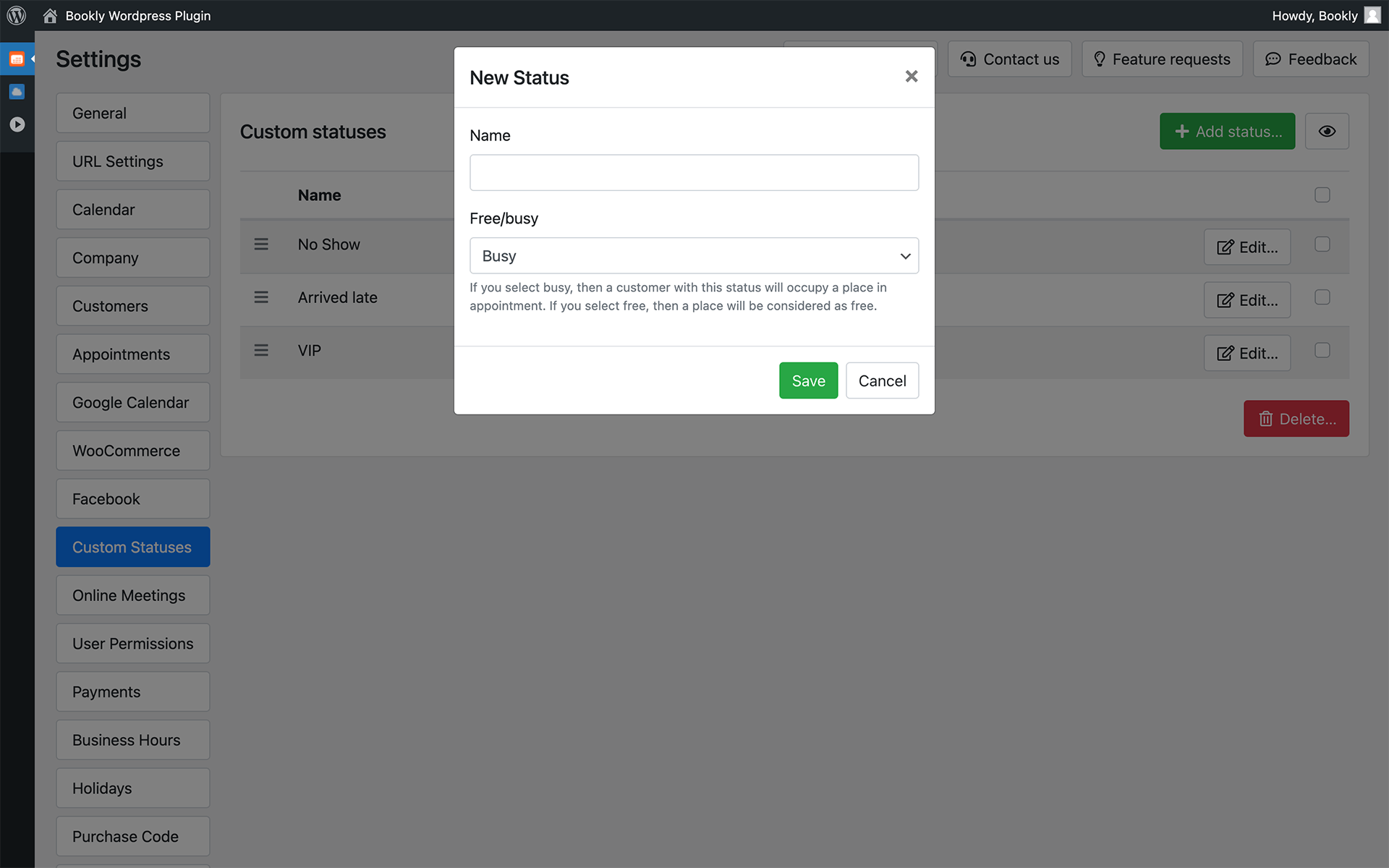Go to the Online Meetings settings tab
Viewport: 1389px width, 868px height.
click(x=132, y=595)
